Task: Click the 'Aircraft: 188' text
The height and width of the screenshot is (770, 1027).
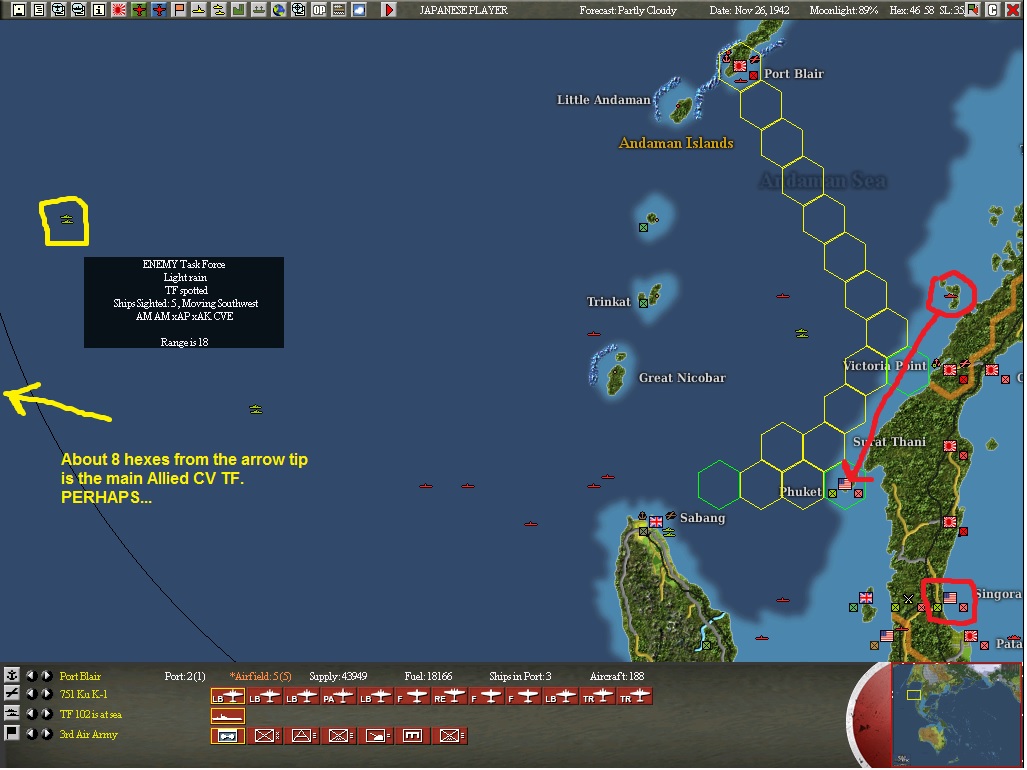Action: pos(617,676)
